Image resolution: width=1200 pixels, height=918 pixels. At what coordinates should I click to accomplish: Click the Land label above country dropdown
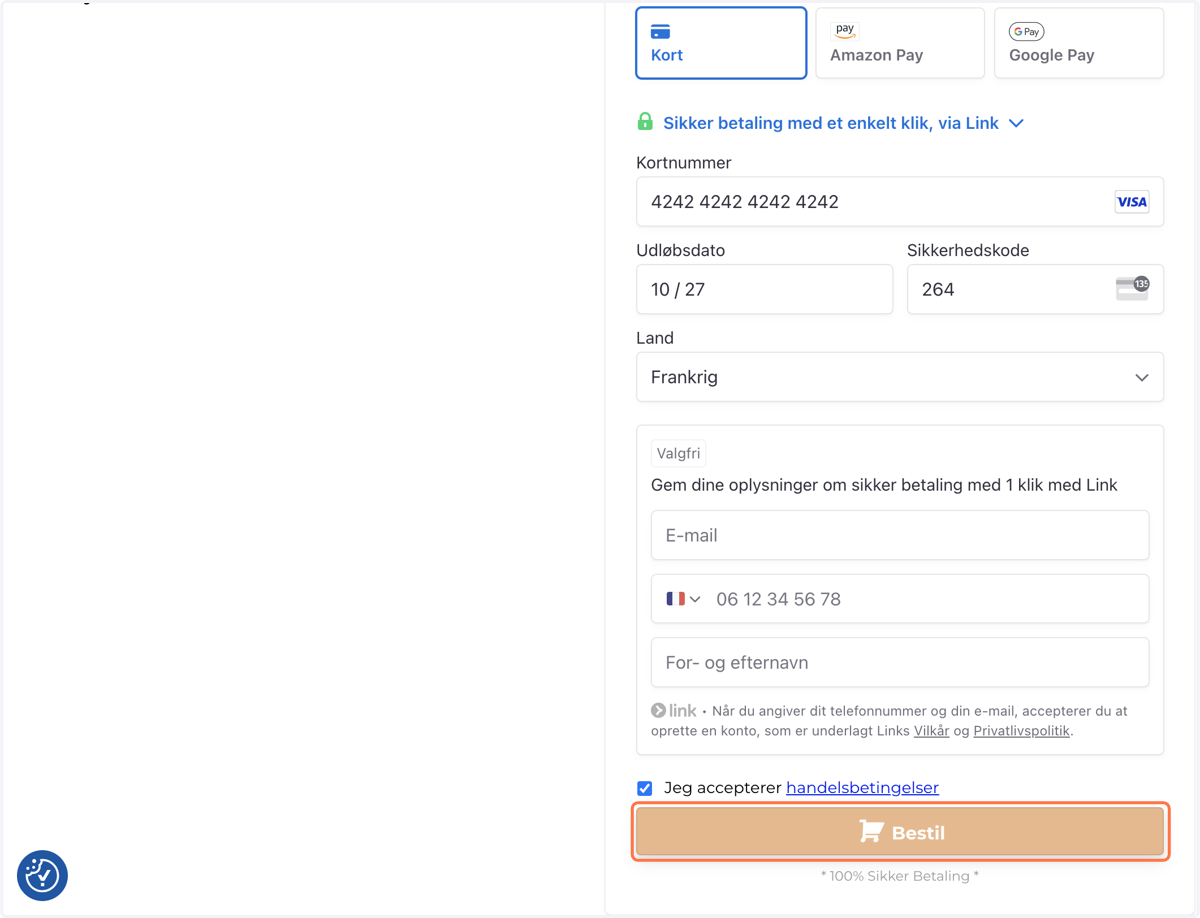(x=655, y=338)
